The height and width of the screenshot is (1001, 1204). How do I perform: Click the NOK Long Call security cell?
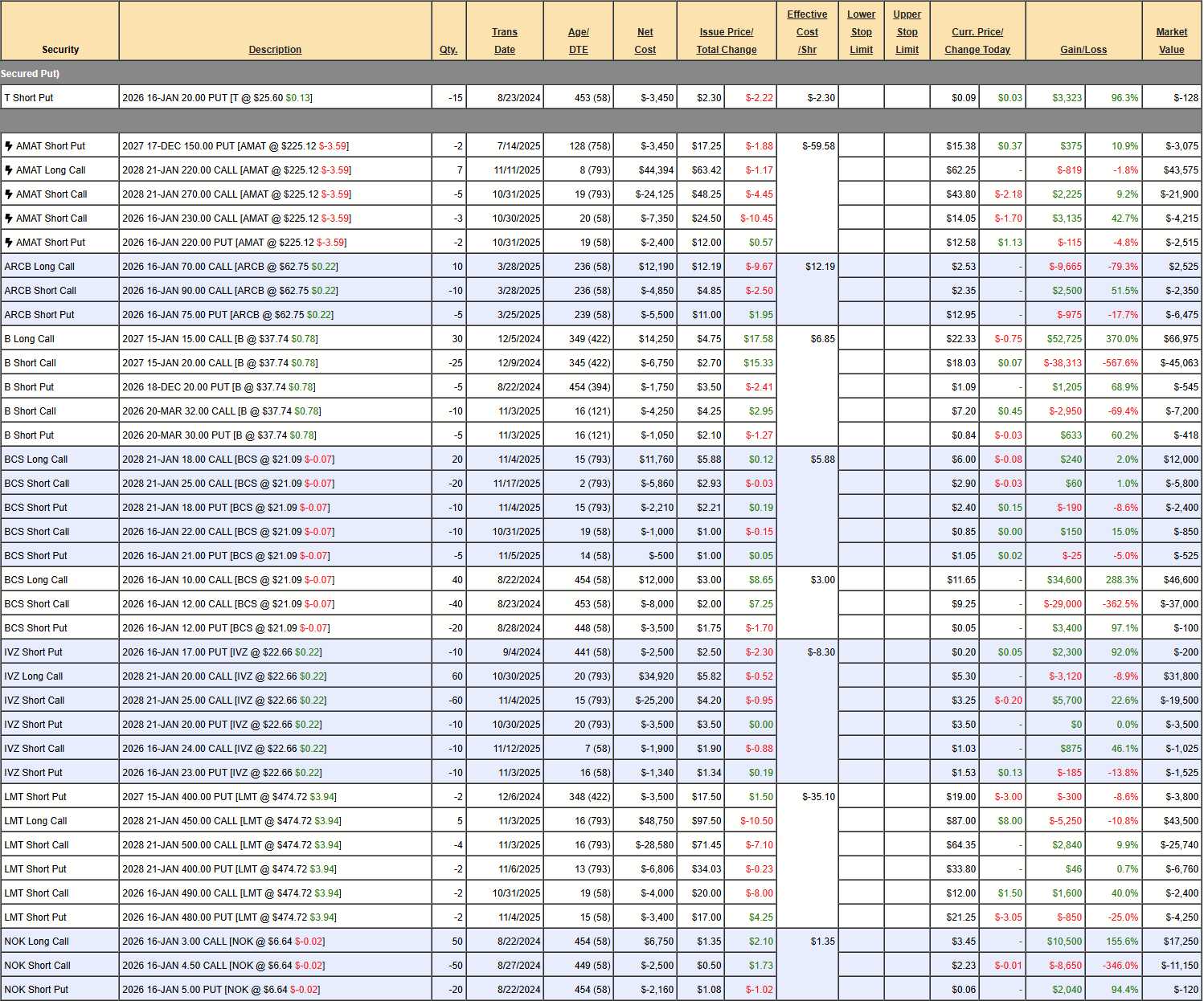point(37,942)
